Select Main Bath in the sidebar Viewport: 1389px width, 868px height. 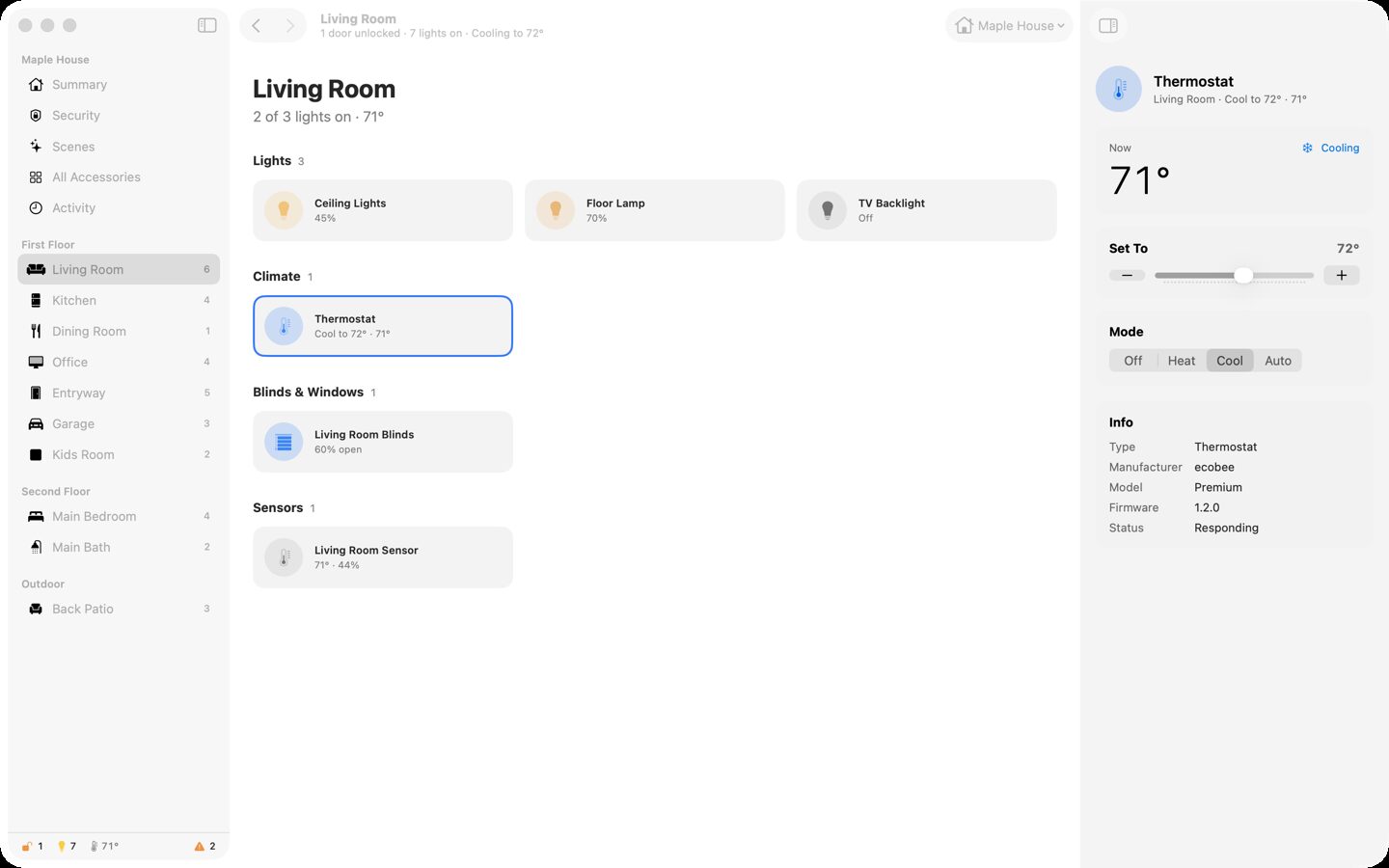click(x=119, y=548)
